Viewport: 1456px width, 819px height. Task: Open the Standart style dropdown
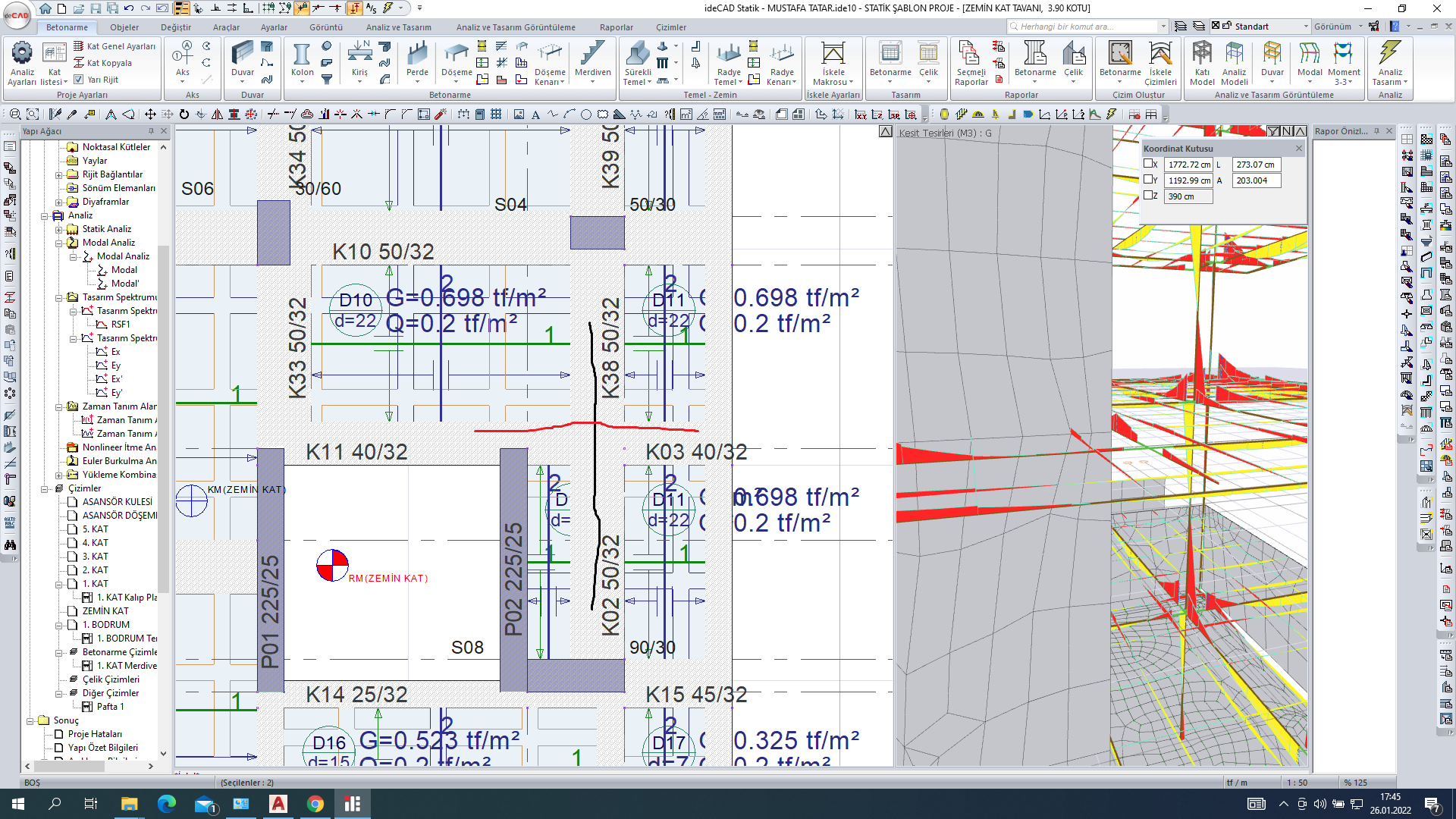tap(1306, 27)
